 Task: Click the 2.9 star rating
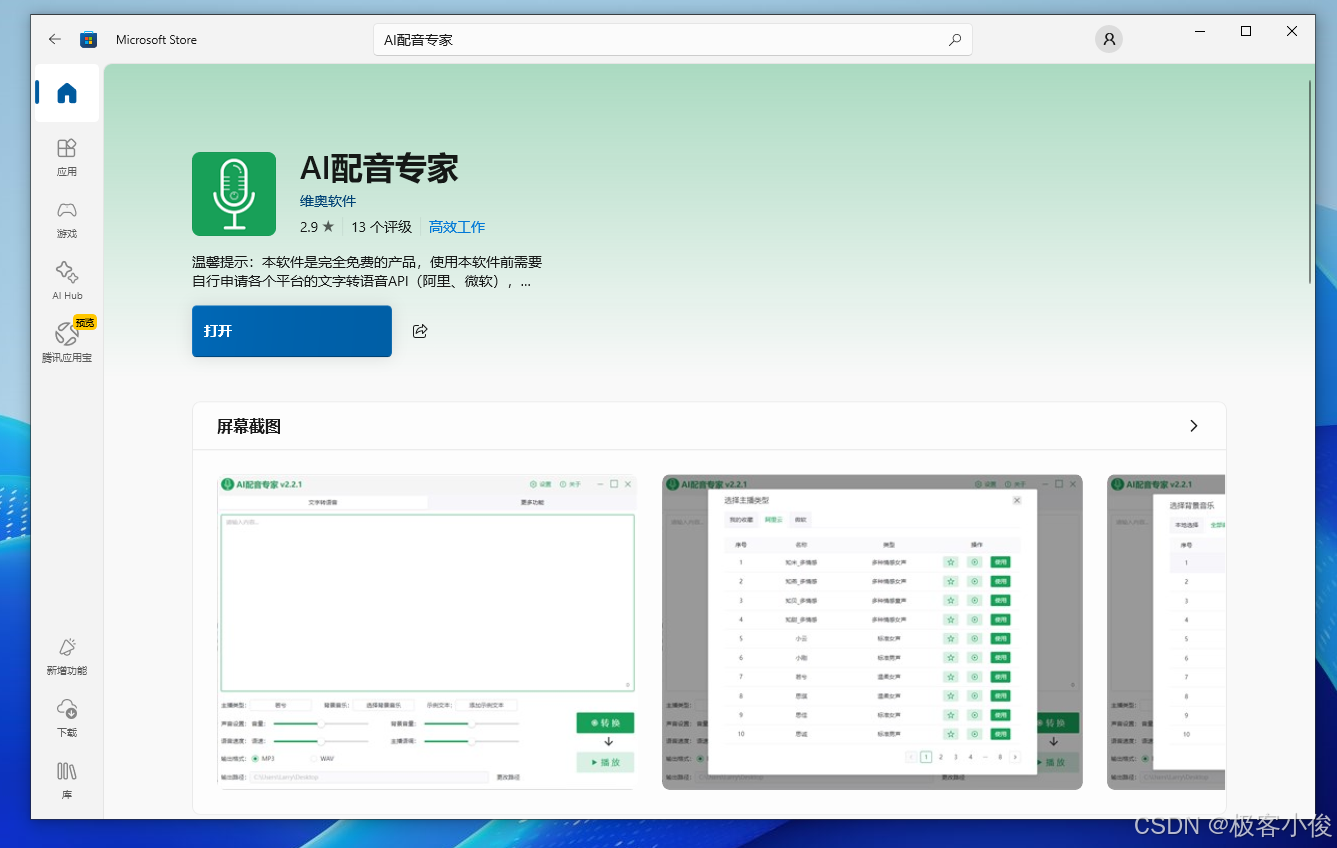point(317,227)
